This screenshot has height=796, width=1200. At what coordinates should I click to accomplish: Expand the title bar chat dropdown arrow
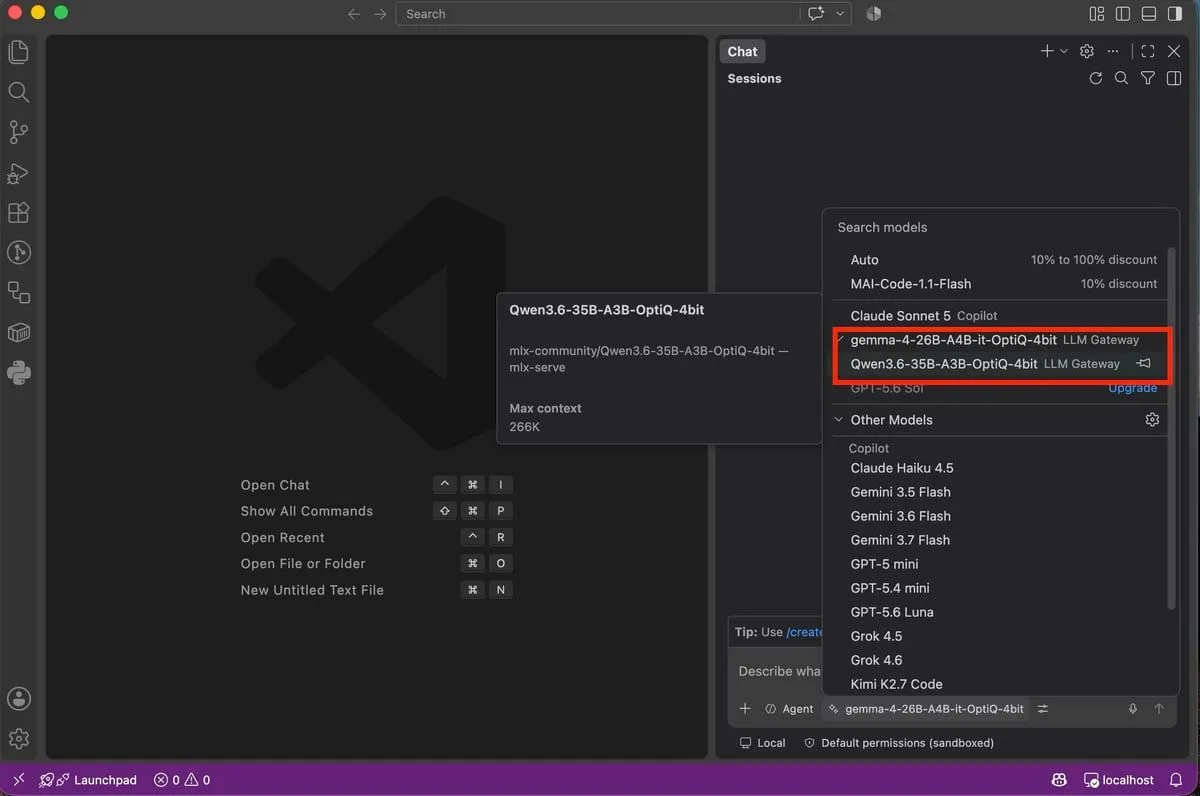[x=841, y=14]
